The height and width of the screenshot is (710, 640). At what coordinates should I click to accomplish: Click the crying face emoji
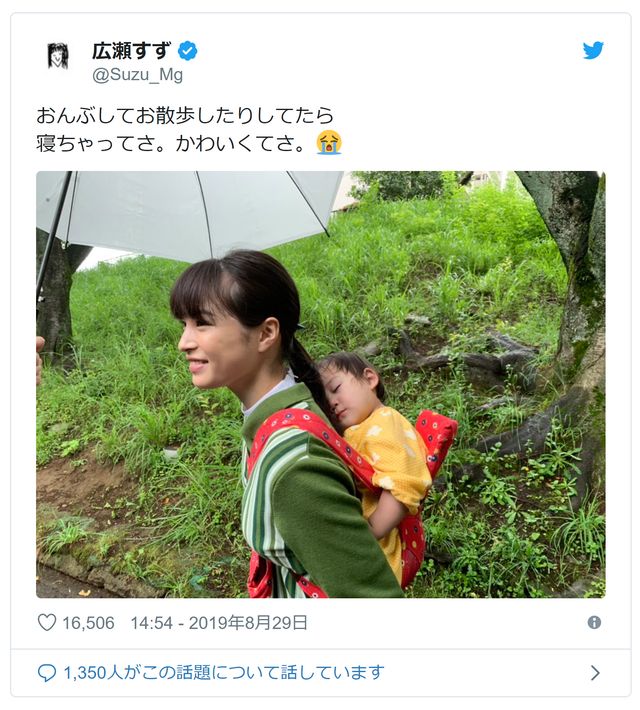click(329, 143)
